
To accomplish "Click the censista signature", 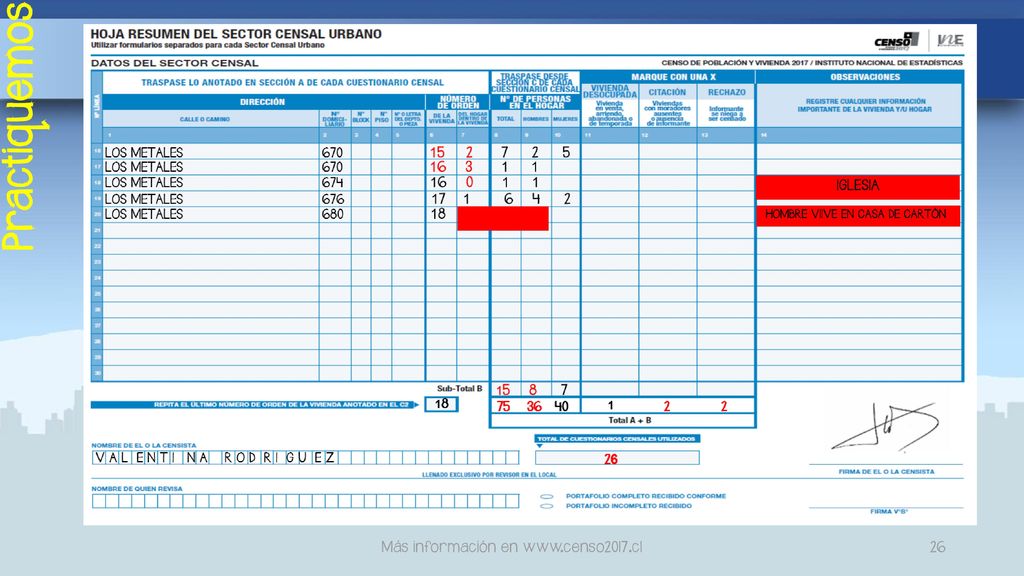I will coord(885,427).
